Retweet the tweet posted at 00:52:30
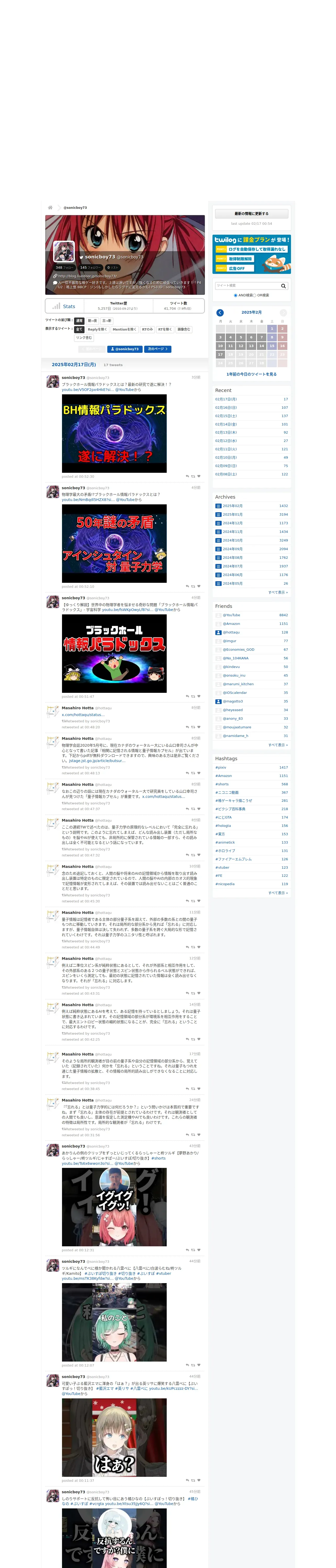The height and width of the screenshot is (1568, 336). point(193,477)
